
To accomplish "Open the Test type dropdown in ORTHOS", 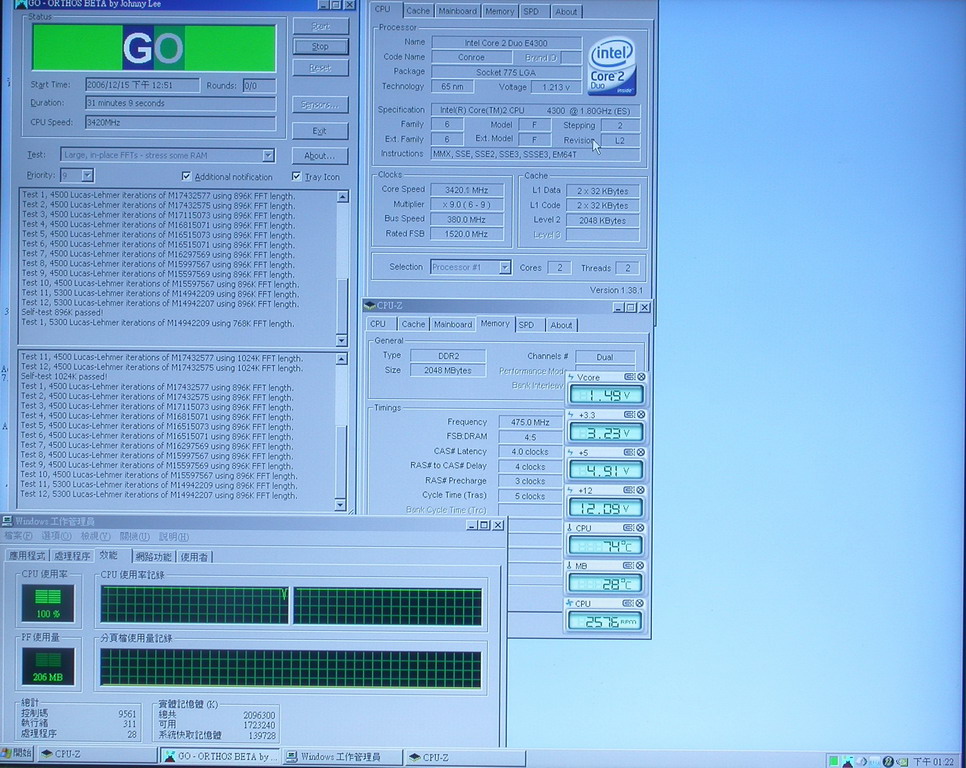I will tap(268, 155).
